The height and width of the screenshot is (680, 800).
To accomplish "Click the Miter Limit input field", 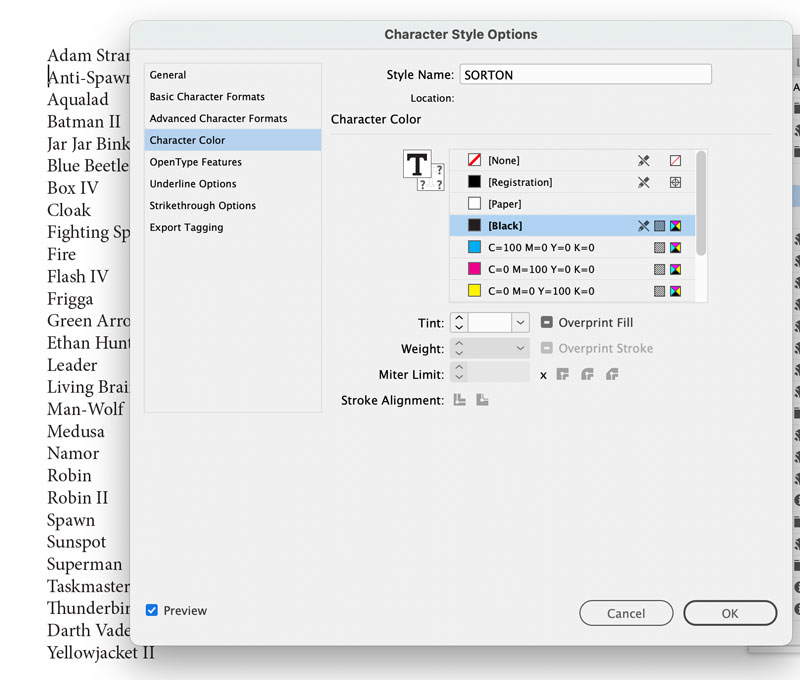I will click(498, 372).
